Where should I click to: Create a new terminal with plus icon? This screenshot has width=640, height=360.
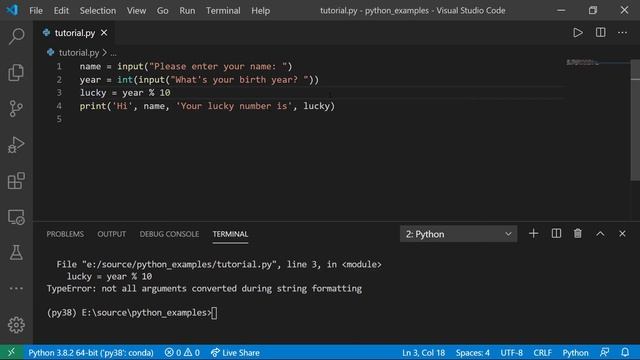533,234
